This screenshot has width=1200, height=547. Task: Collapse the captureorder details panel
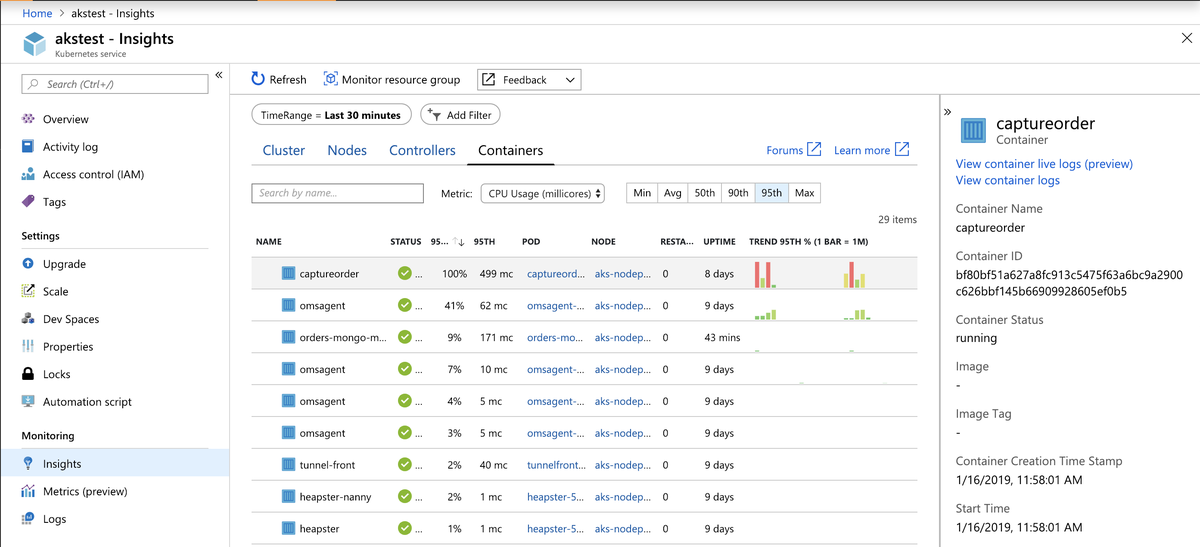click(x=947, y=112)
